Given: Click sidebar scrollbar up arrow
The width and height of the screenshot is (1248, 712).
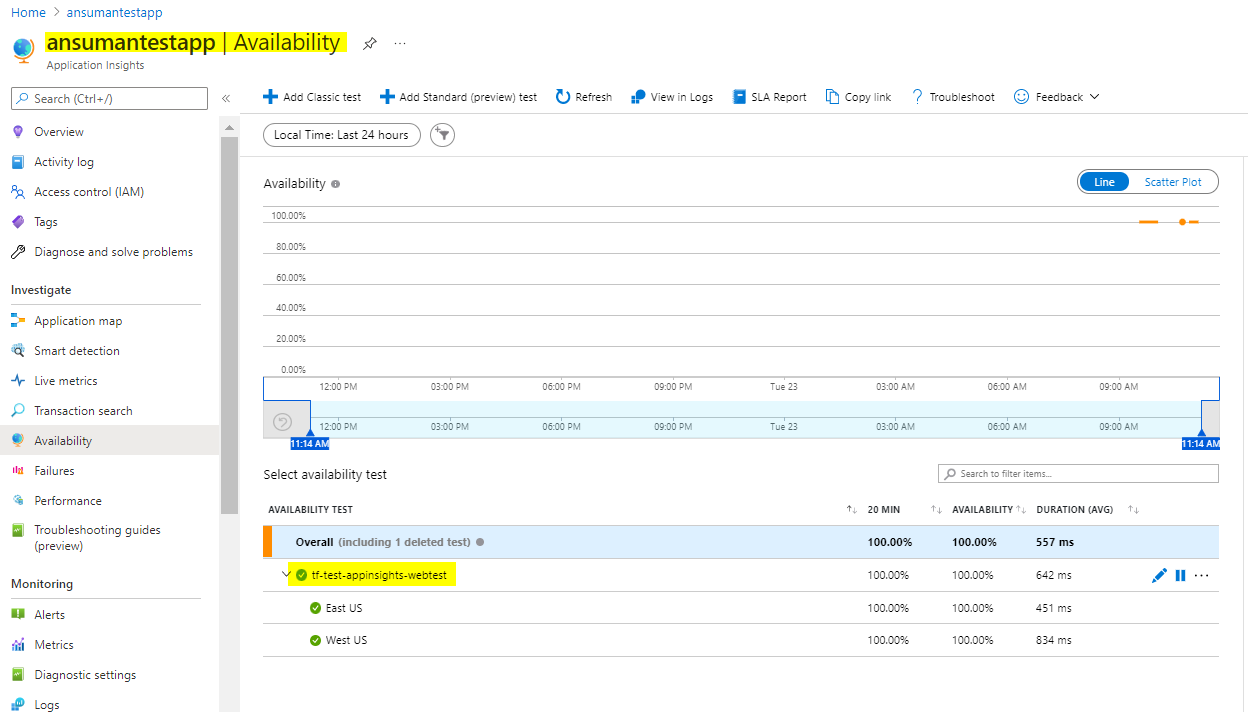Looking at the screenshot, I should point(229,128).
